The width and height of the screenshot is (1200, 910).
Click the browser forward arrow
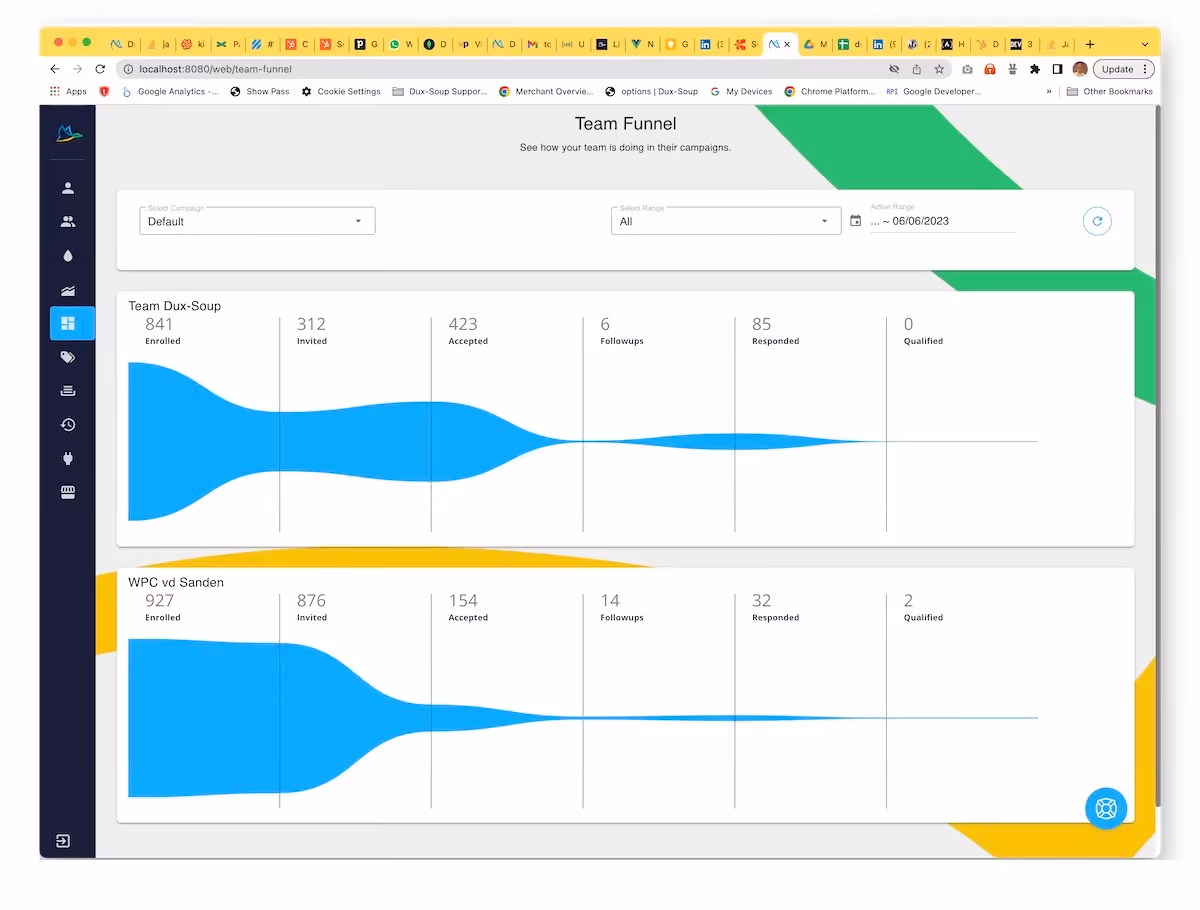pyautogui.click(x=77, y=69)
